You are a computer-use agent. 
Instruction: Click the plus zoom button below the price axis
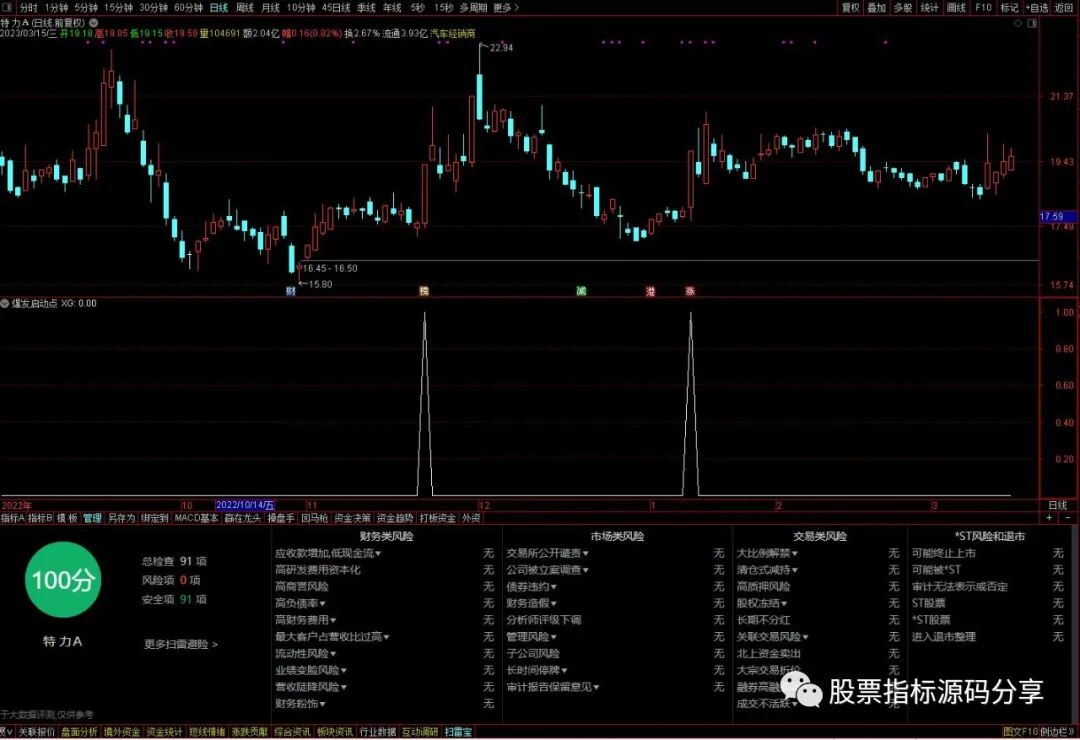[1050, 517]
